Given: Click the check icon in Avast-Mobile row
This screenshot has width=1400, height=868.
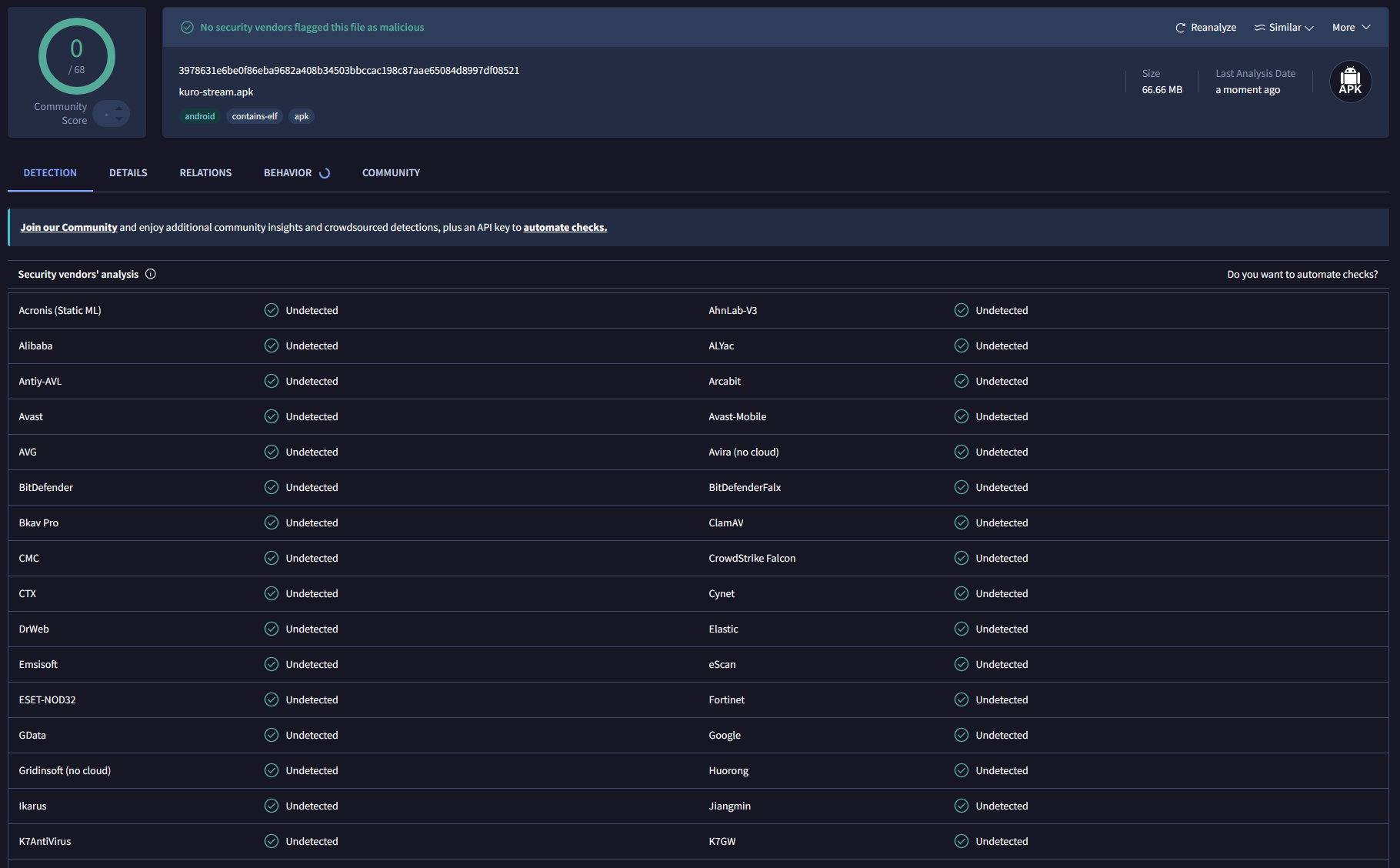Looking at the screenshot, I should click(962, 416).
